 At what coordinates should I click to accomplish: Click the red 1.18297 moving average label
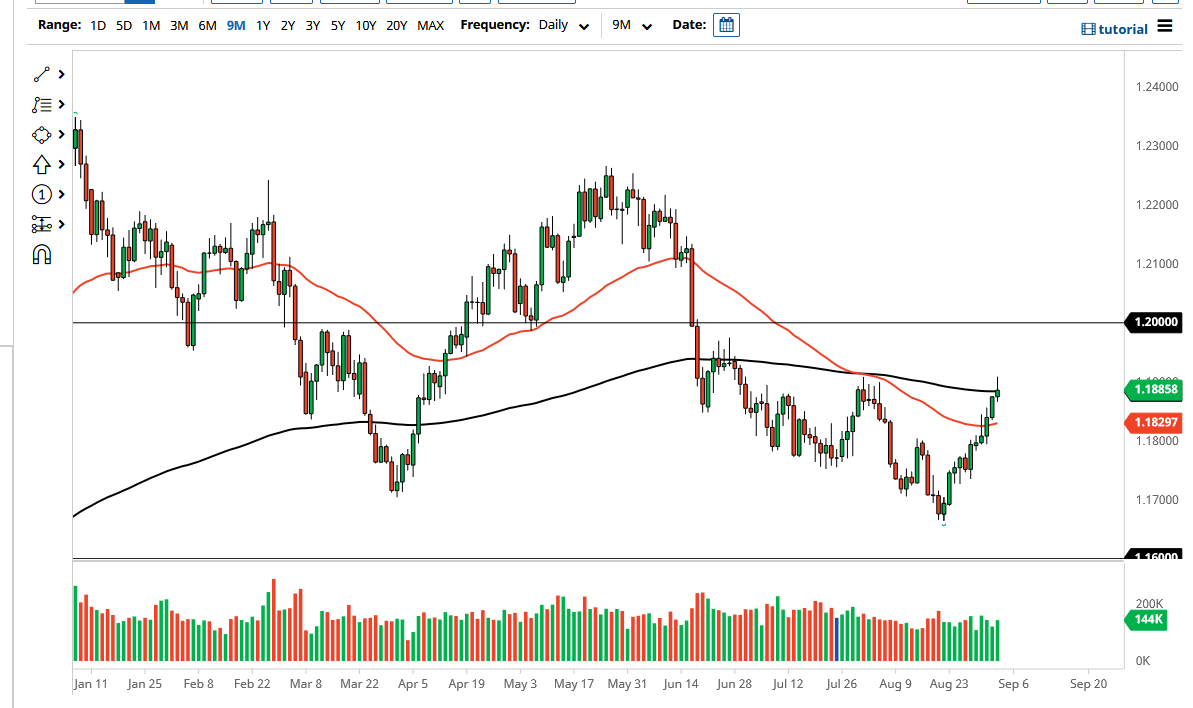point(1153,422)
